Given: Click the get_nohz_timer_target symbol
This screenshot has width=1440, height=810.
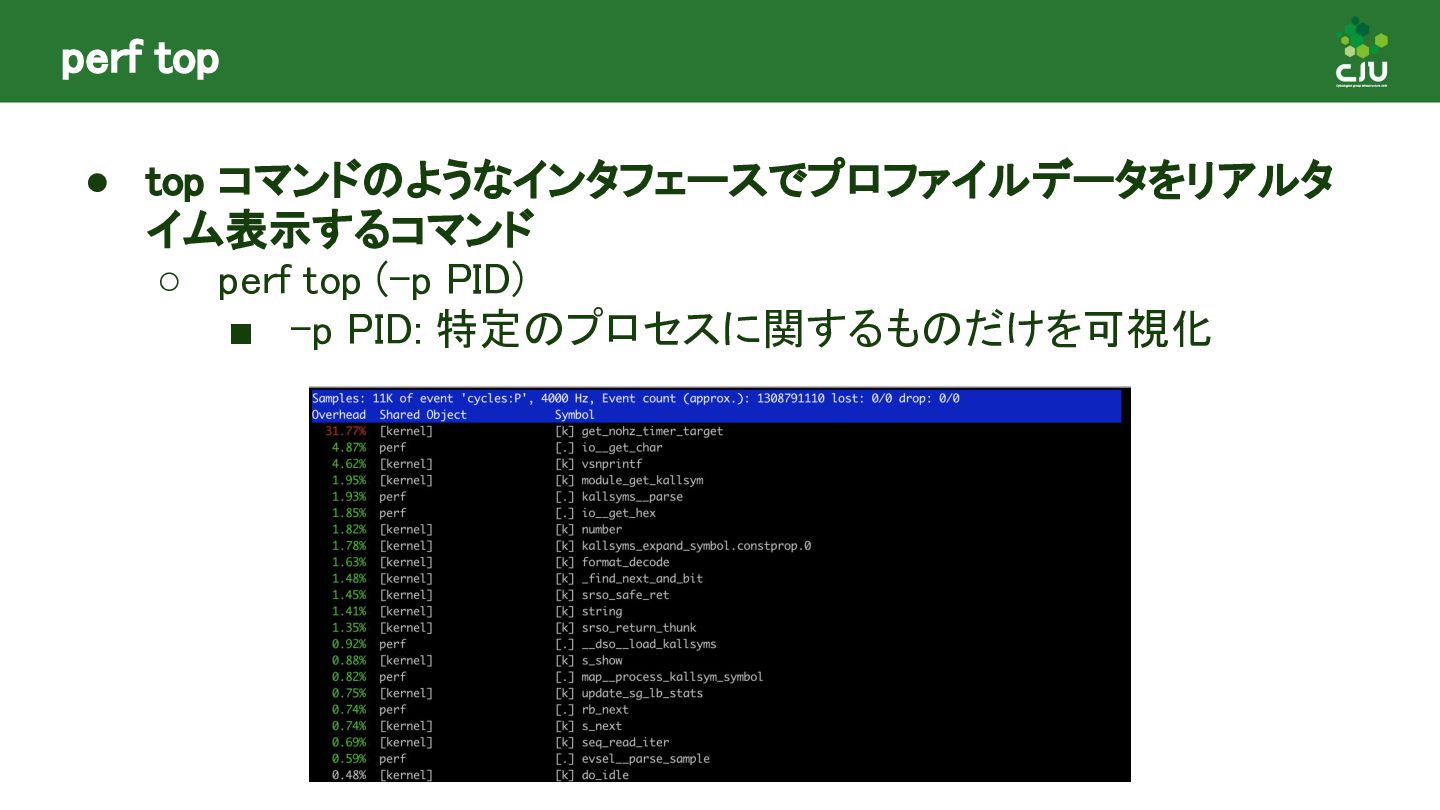Looking at the screenshot, I should (652, 431).
